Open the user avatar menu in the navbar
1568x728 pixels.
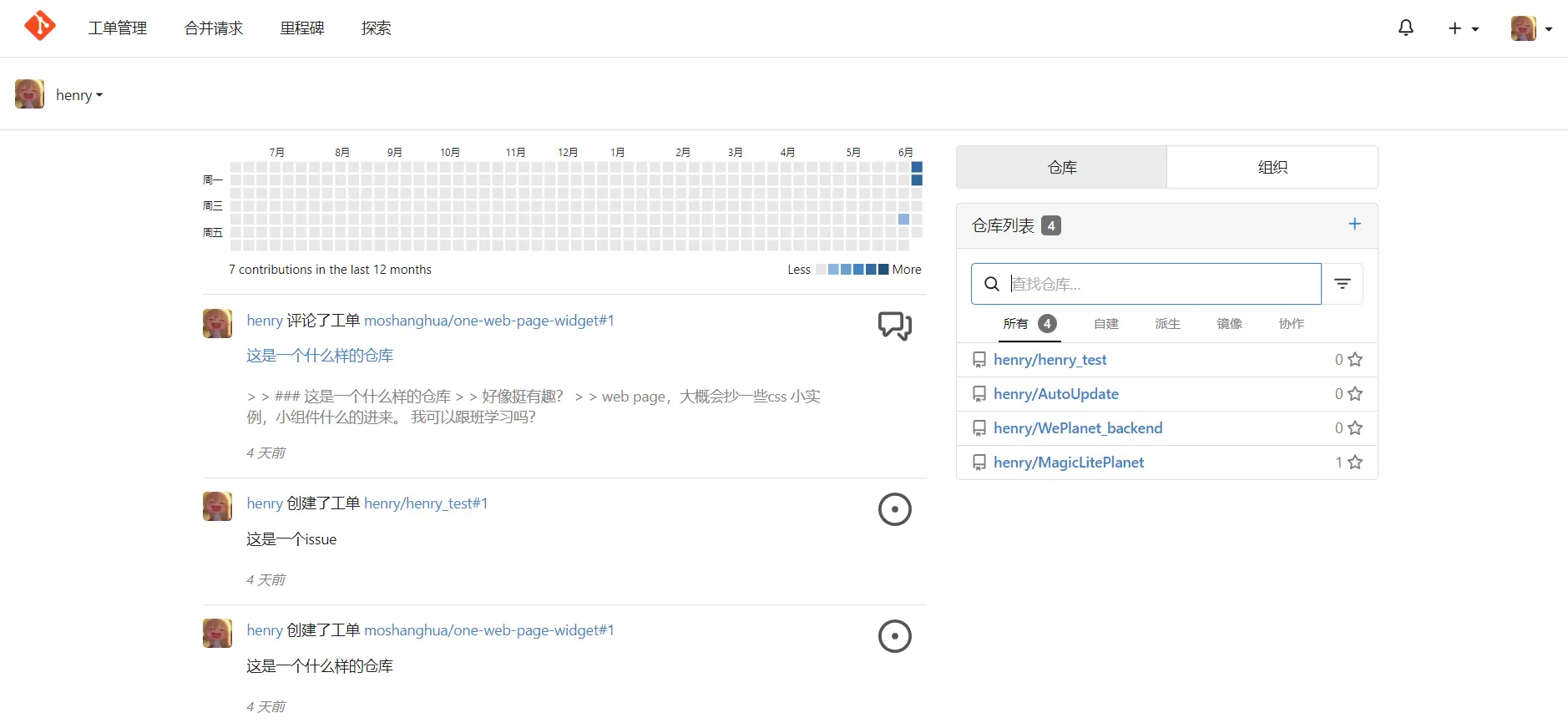click(x=1531, y=28)
